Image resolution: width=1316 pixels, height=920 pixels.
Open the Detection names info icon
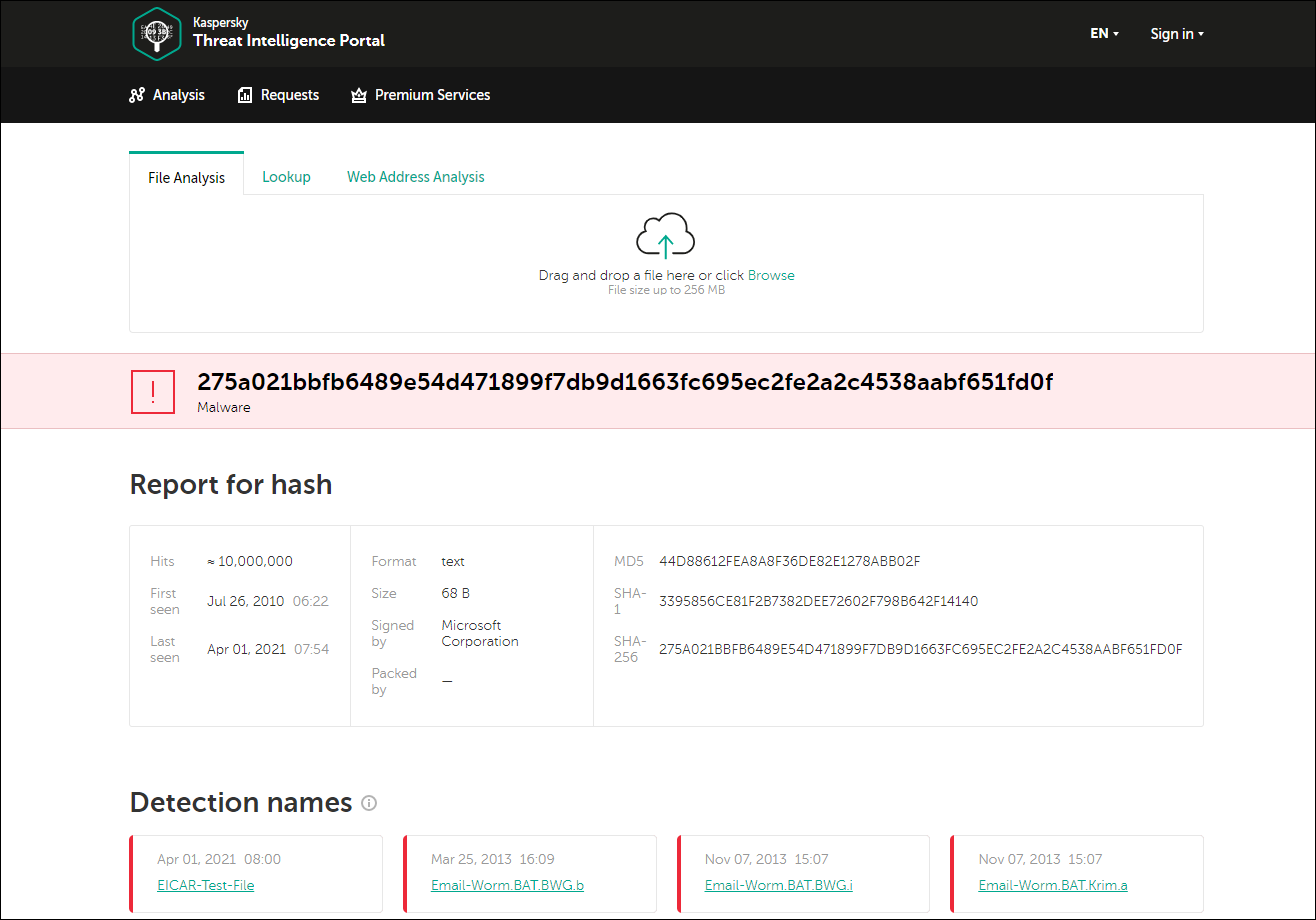pyautogui.click(x=368, y=803)
